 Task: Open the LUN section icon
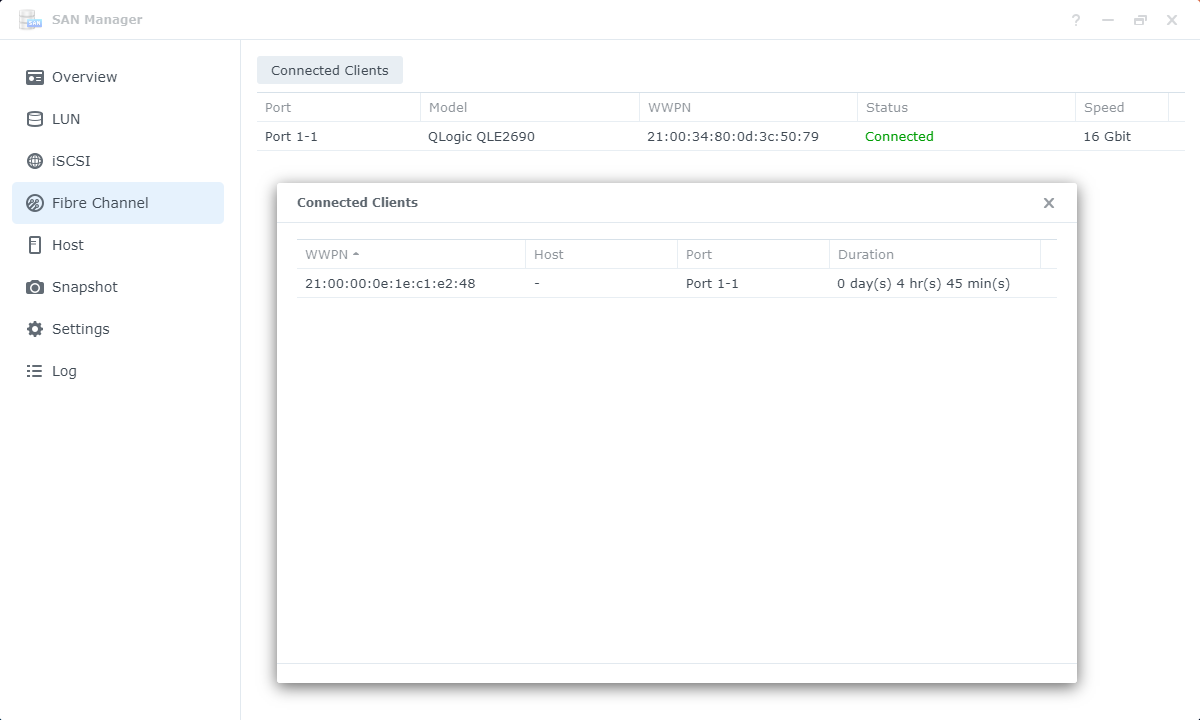click(35, 119)
